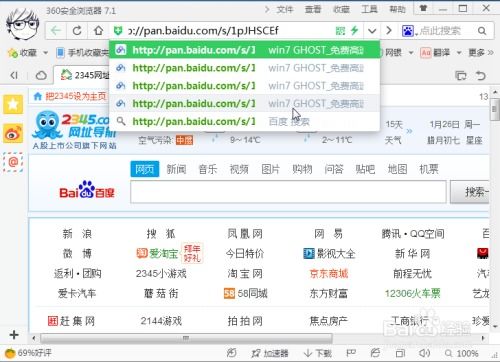Image resolution: width=500 pixels, height=362 pixels.
Task: Open the 工具 menu
Action: pos(369,10)
